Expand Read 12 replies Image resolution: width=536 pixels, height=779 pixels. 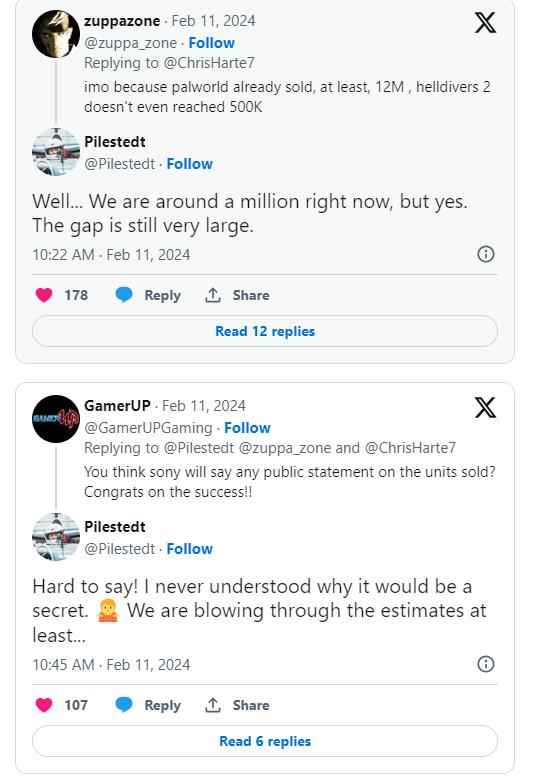pos(265,331)
